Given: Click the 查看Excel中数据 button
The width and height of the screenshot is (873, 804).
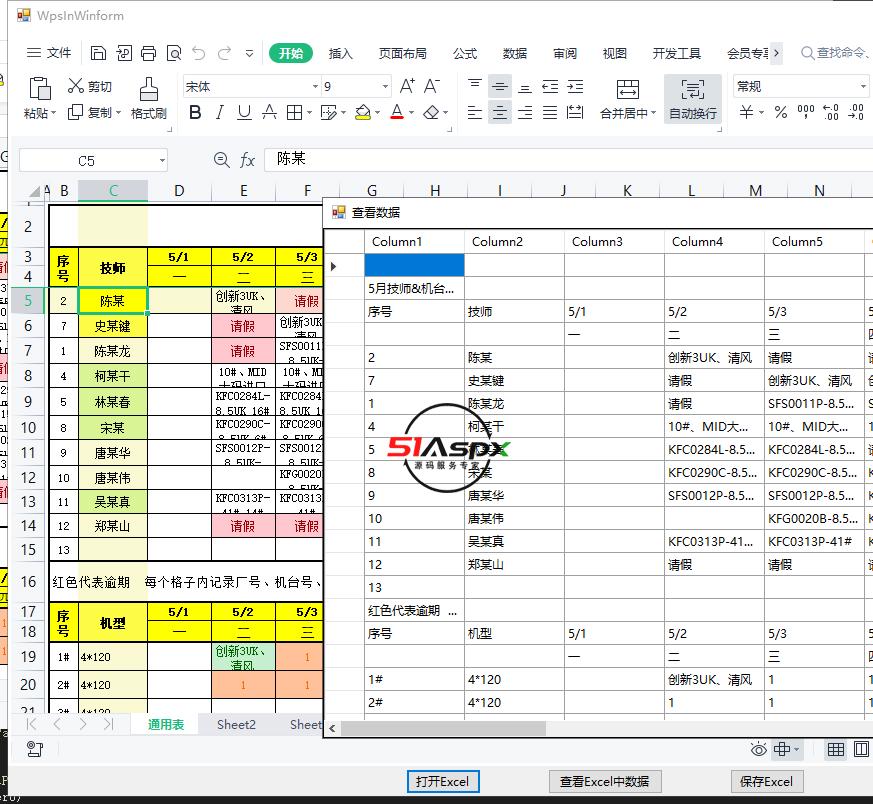Looking at the screenshot, I should 604,781.
